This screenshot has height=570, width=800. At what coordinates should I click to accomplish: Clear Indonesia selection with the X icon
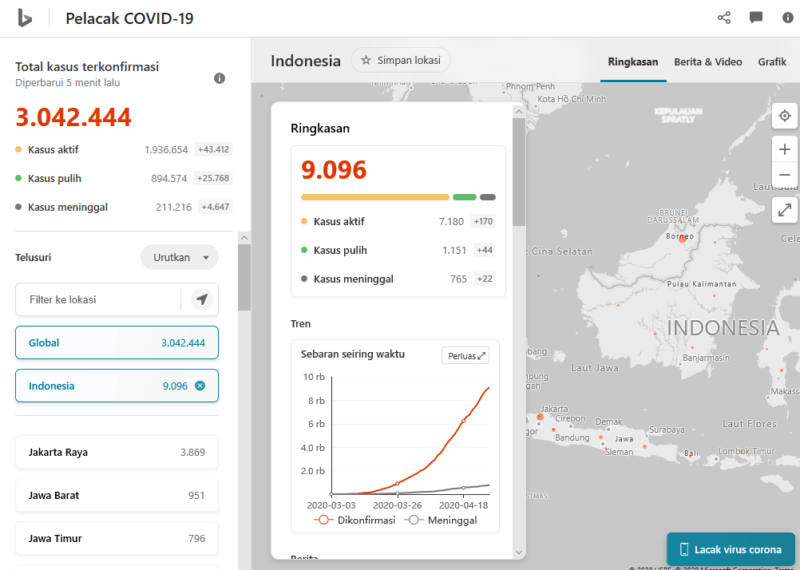click(x=200, y=386)
